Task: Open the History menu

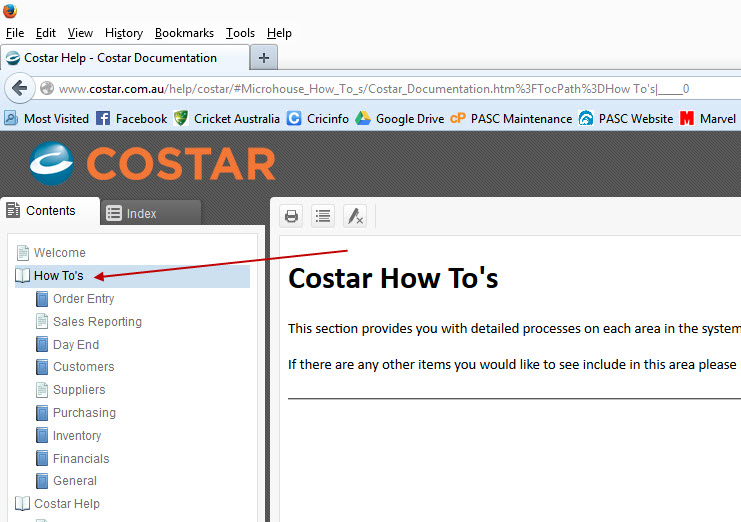Action: click(x=124, y=33)
